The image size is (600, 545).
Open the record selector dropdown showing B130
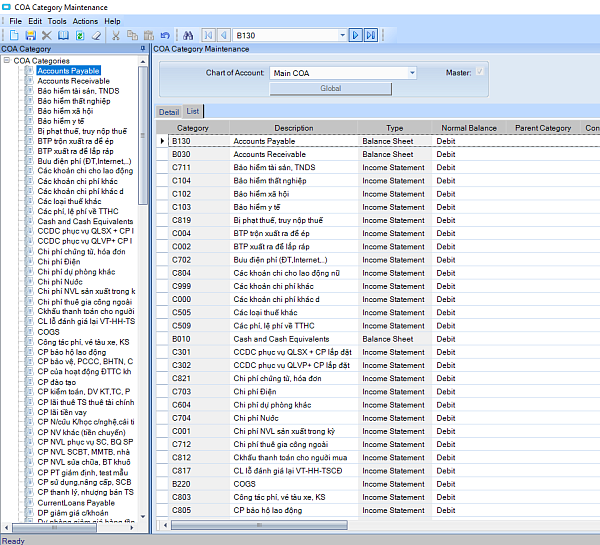coord(342,36)
